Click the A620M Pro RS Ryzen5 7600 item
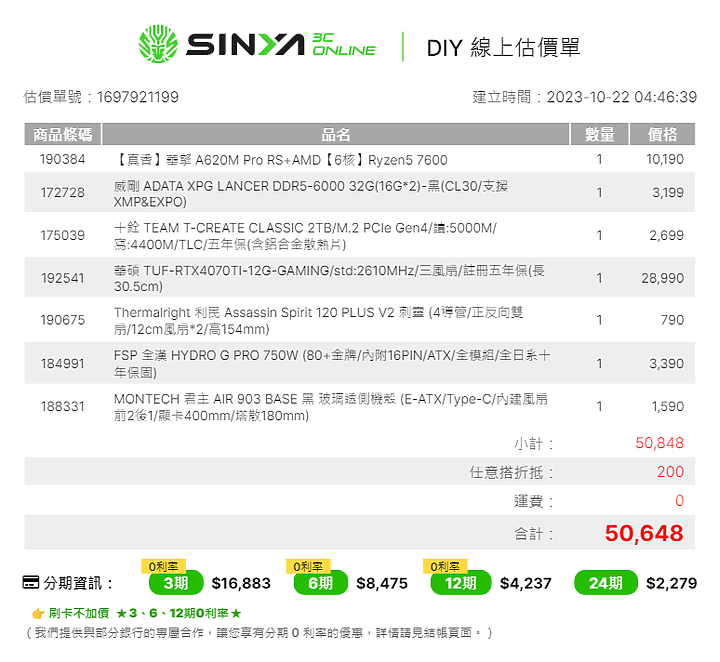The image size is (720, 662). pyautogui.click(x=281, y=160)
